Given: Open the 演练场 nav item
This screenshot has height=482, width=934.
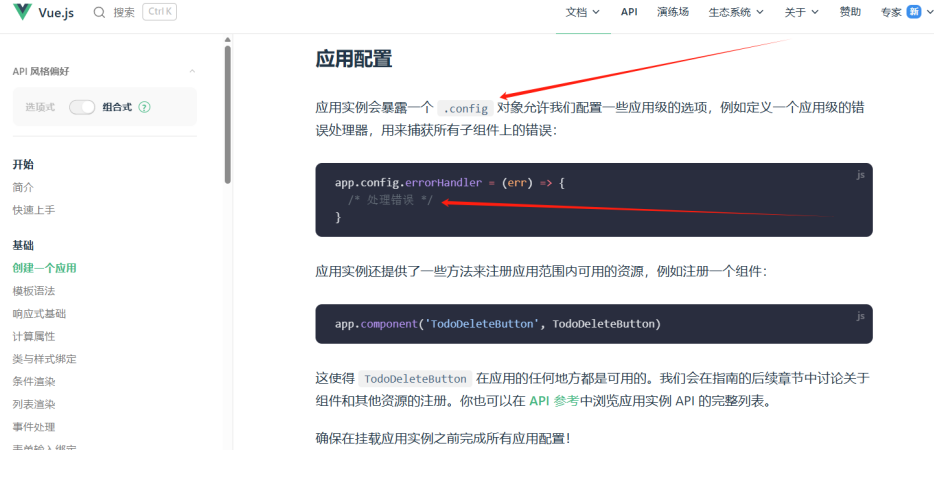Looking at the screenshot, I should coord(673,12).
